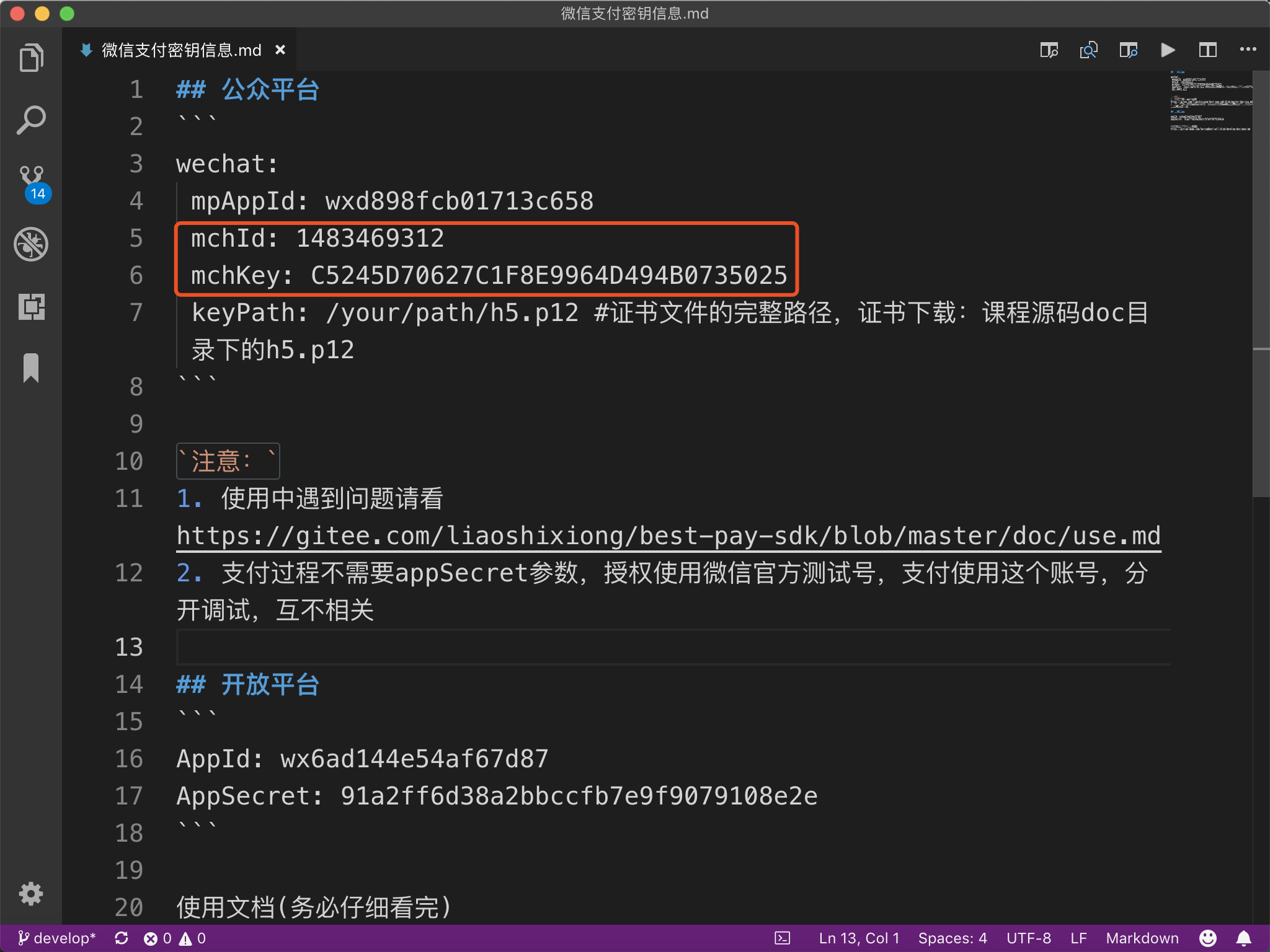Screen dimensions: 1270x952
Task: Change file encoding UTF-8
Action: pyautogui.click(x=1029, y=938)
